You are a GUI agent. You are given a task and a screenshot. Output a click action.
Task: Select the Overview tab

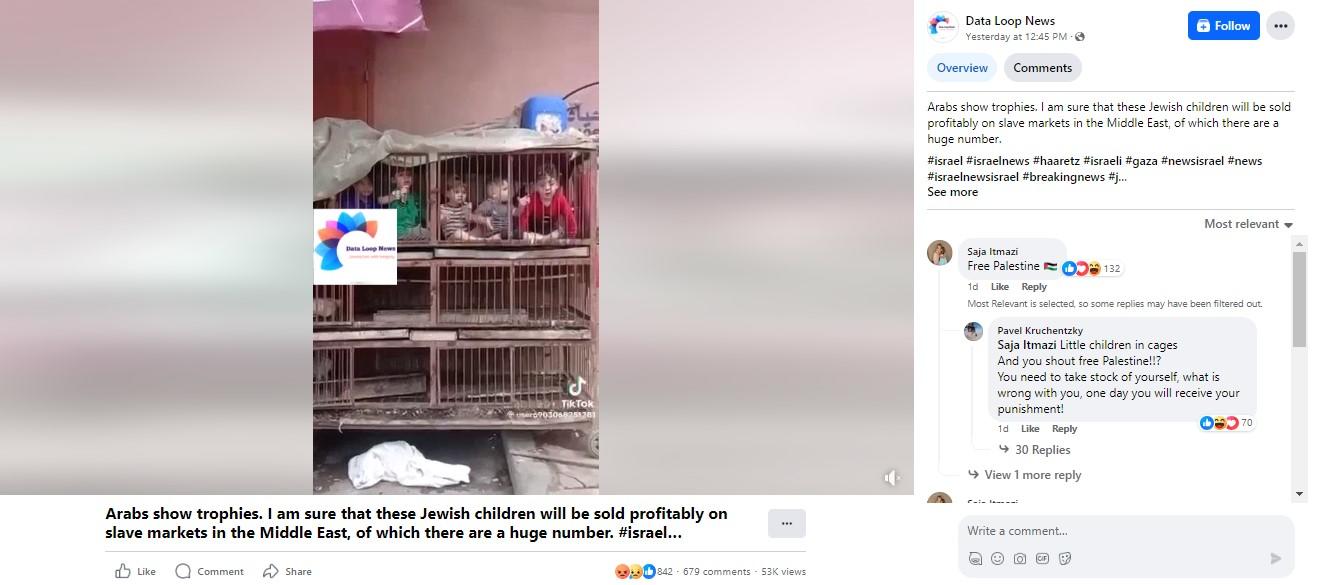[x=962, y=68]
